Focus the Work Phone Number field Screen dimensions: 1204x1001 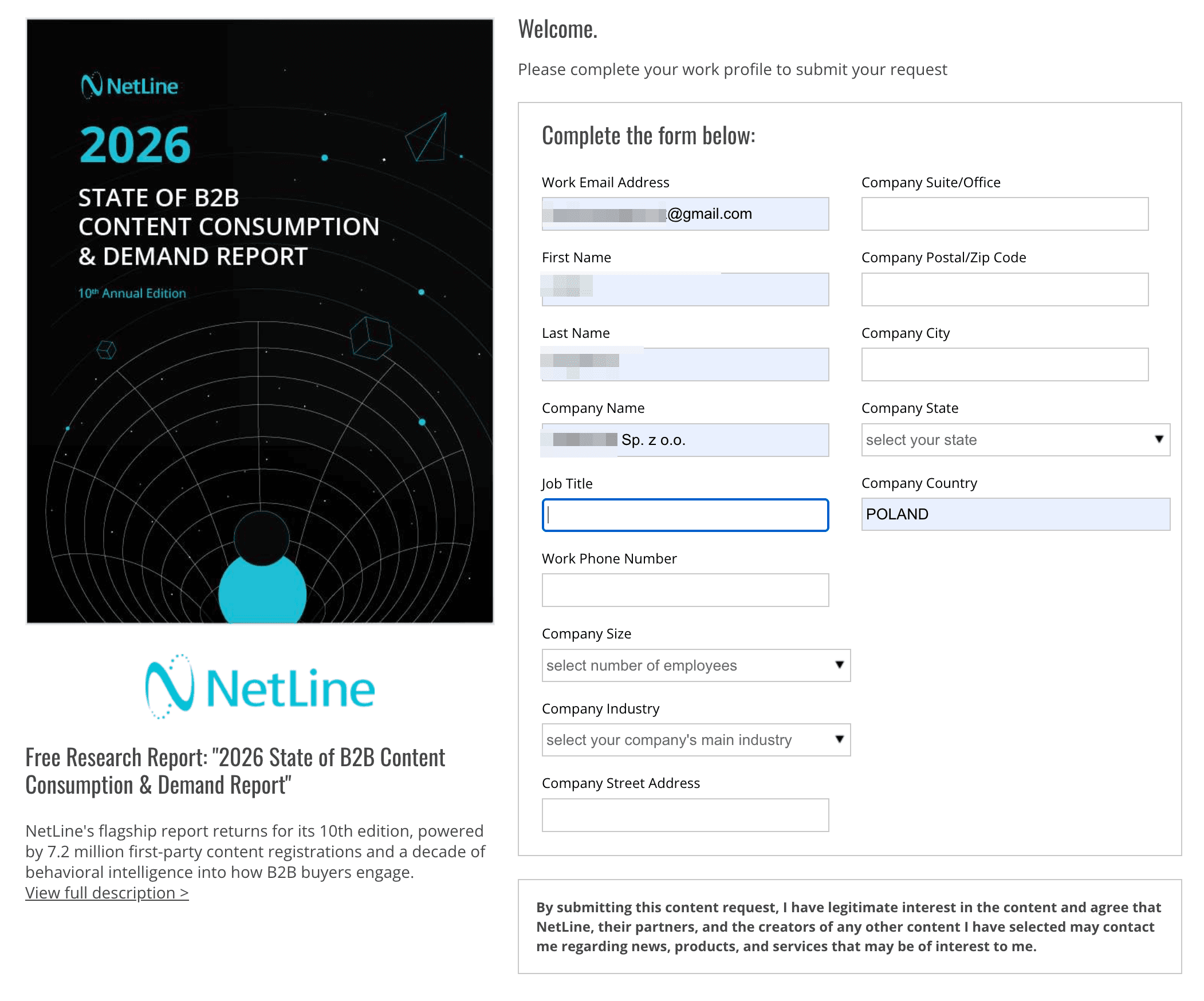tap(685, 590)
